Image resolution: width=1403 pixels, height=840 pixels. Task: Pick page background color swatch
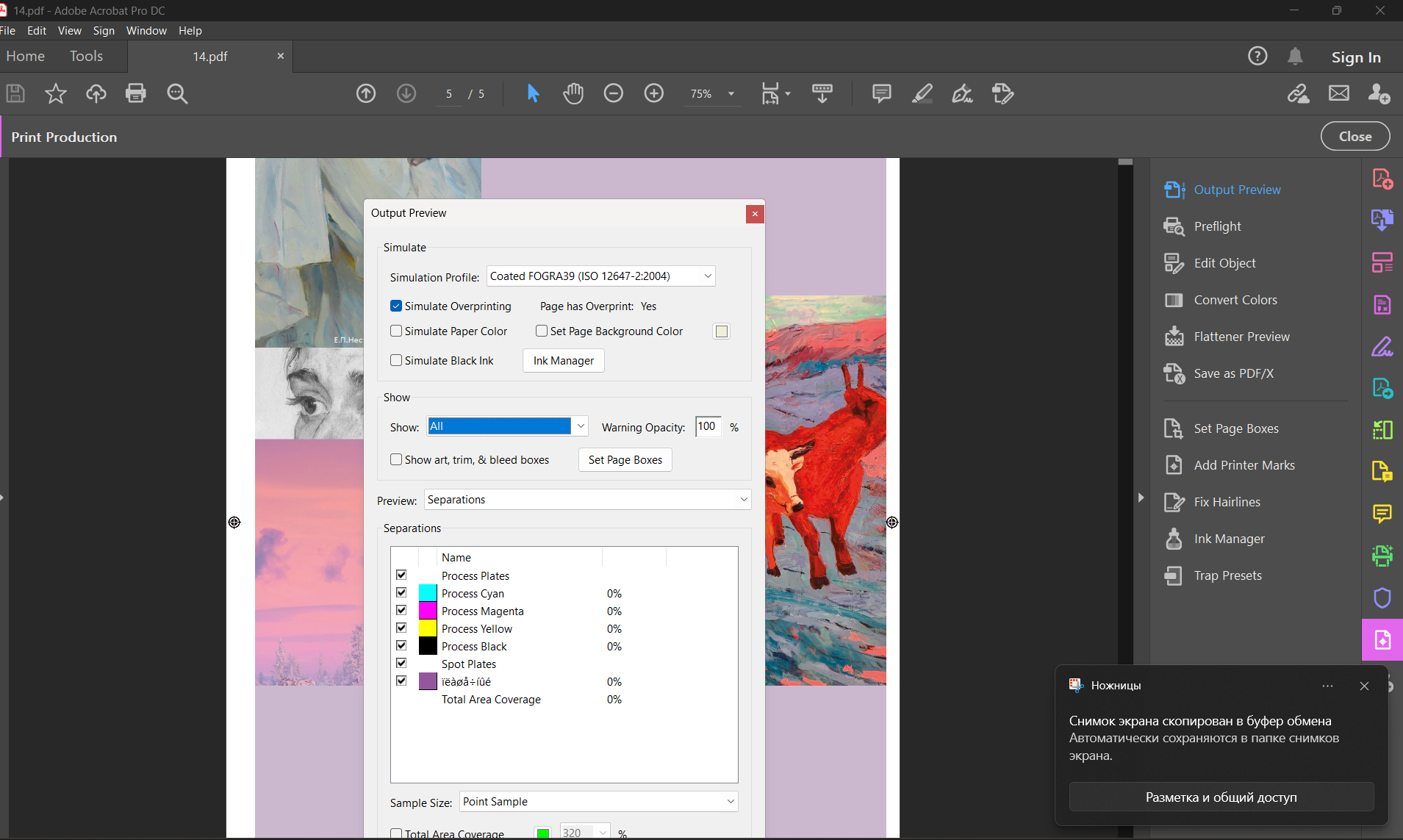(722, 331)
